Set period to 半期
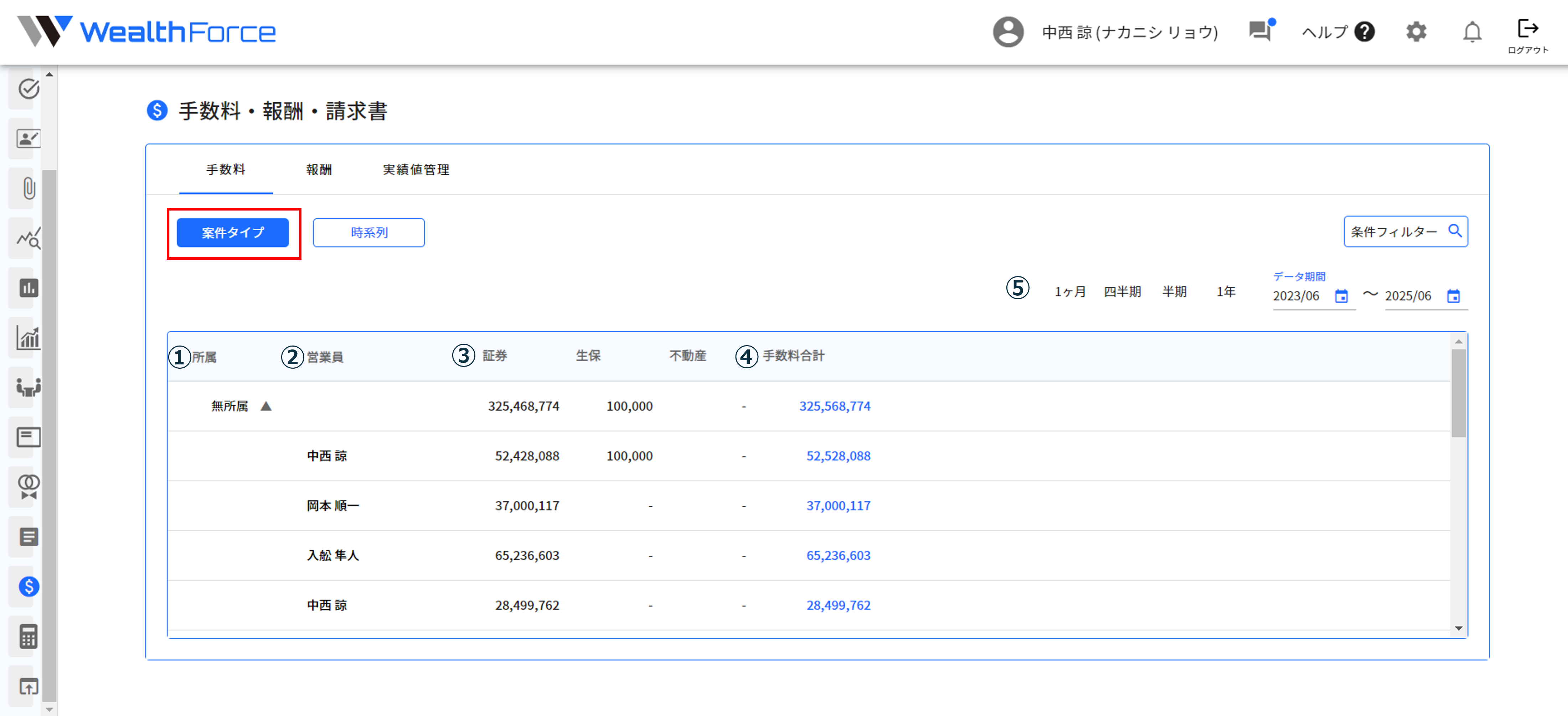Screen dimensions: 1568x716 pos(1174,292)
